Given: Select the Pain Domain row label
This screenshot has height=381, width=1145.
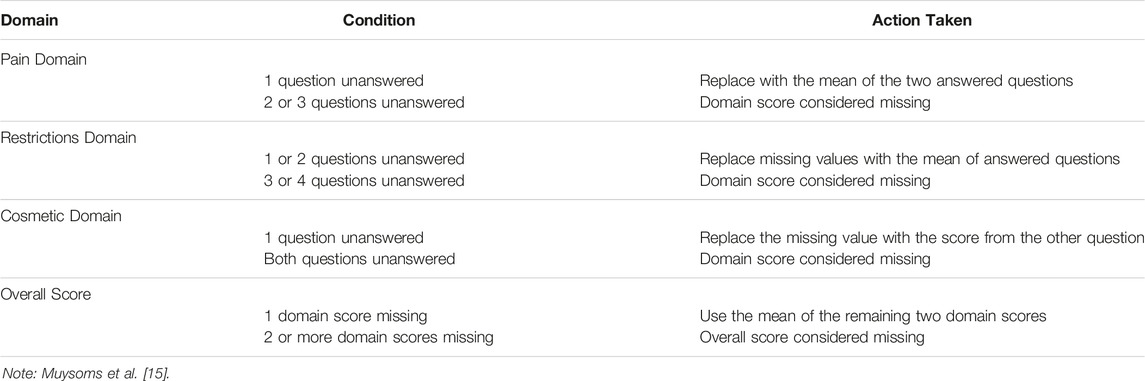Looking at the screenshot, I should [x=43, y=60].
